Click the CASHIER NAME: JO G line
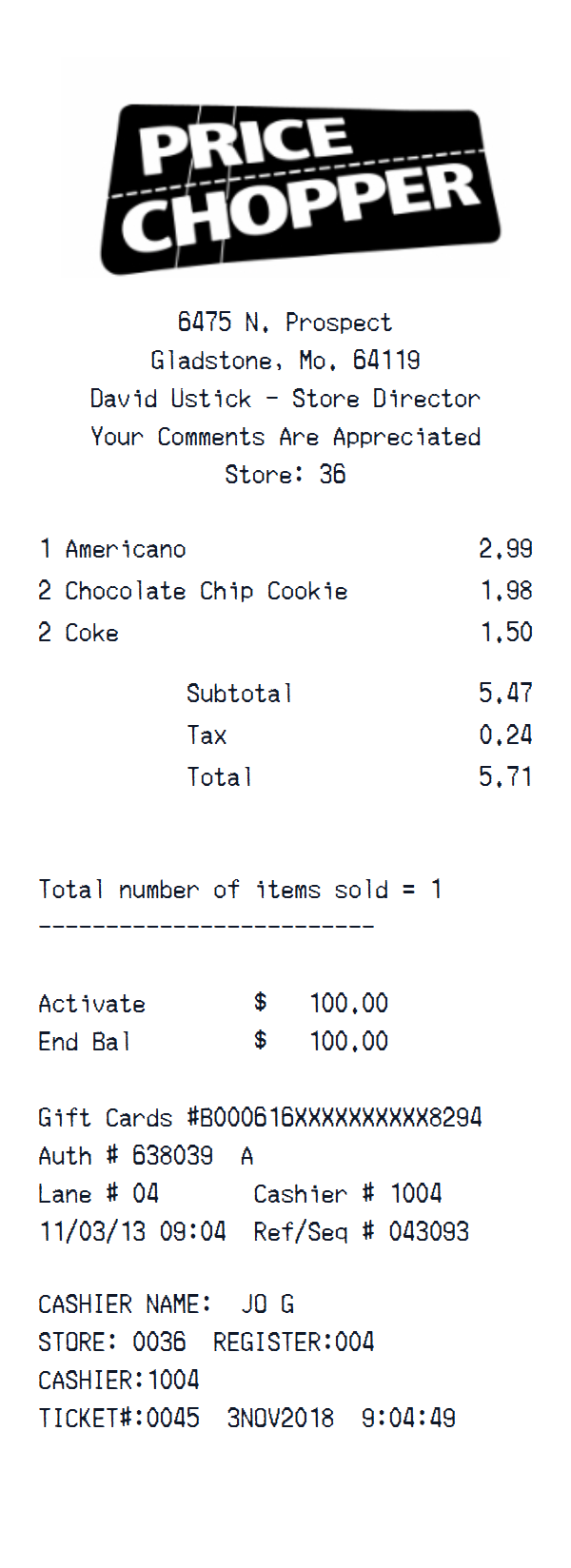 [x=166, y=1304]
